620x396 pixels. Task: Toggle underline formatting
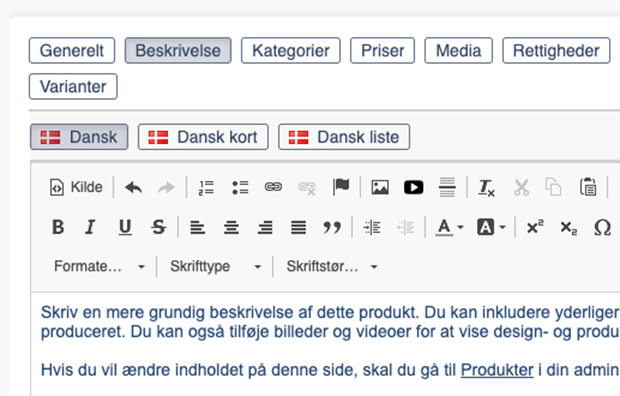[x=125, y=227]
